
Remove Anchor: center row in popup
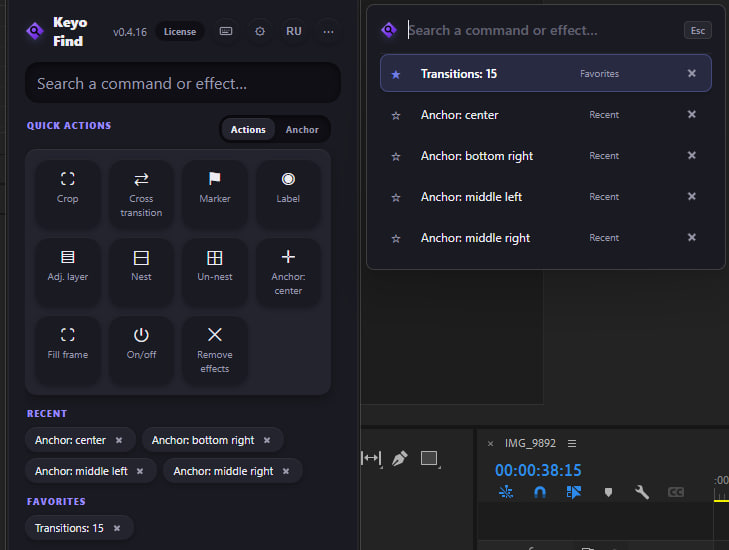692,114
